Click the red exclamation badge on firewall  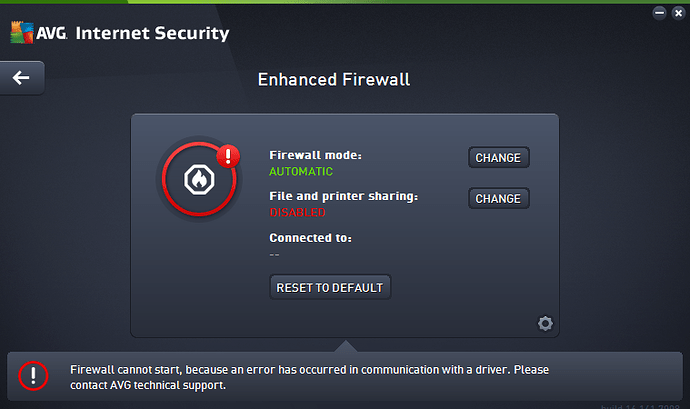point(228,156)
